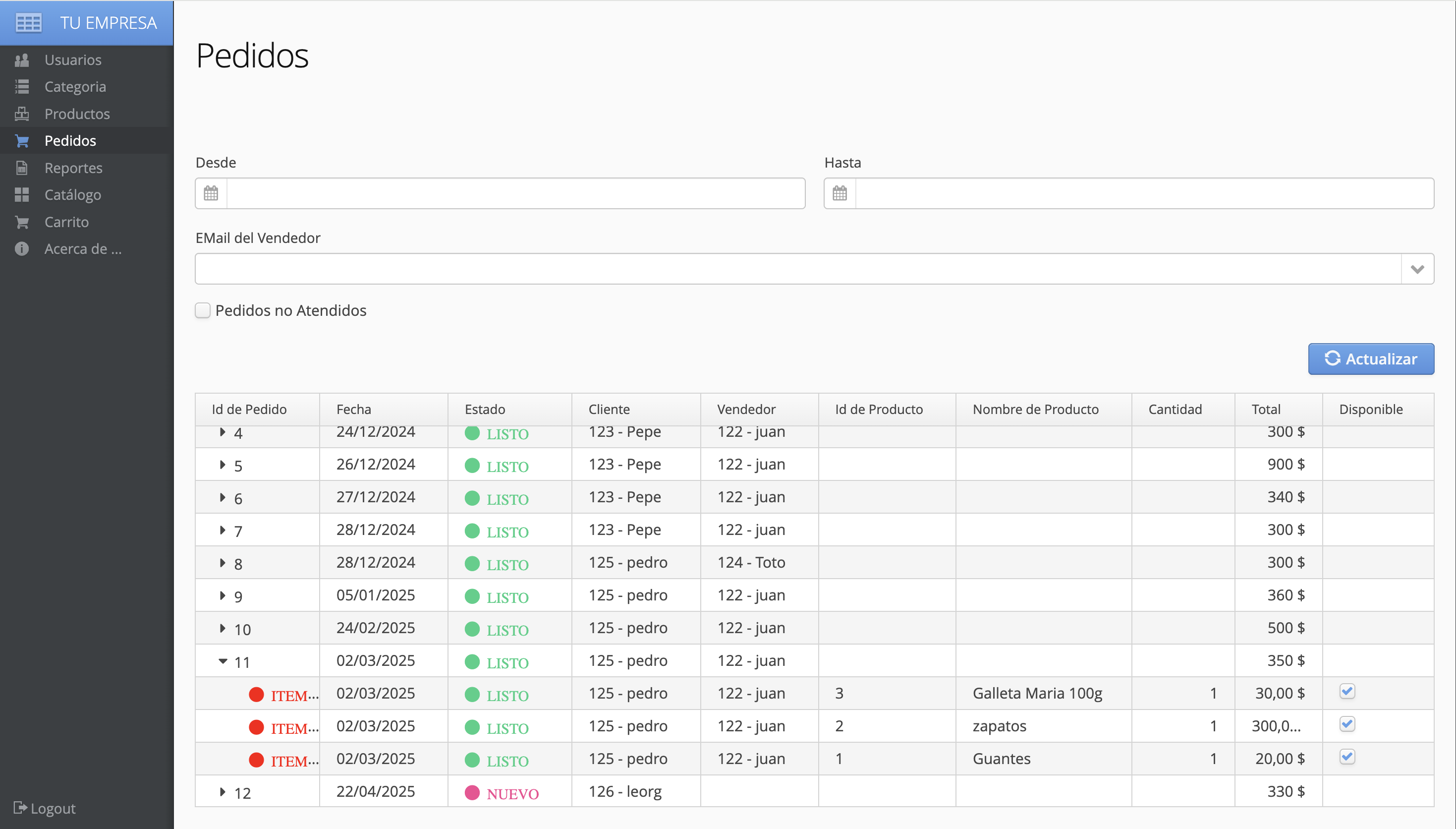The width and height of the screenshot is (1456, 829).
Task: Open Catálogo menu item
Action: [x=87, y=195]
